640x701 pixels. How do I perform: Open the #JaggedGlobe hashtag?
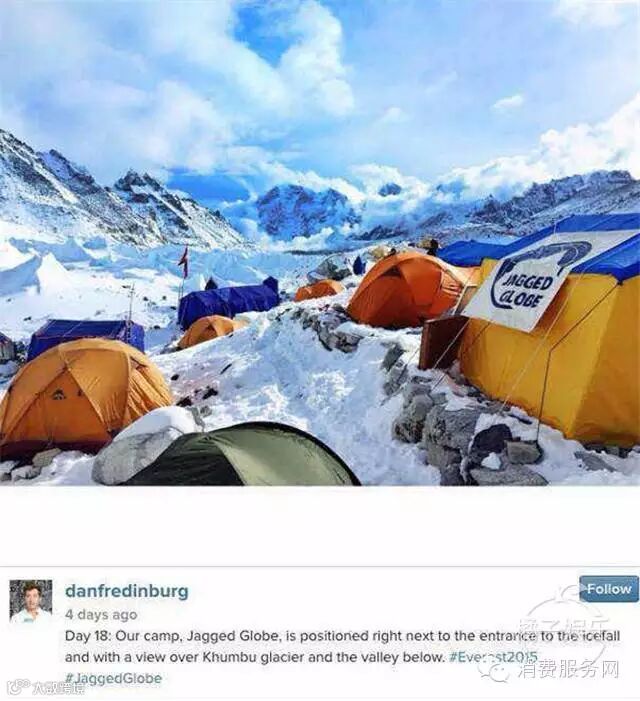pyautogui.click(x=113, y=678)
